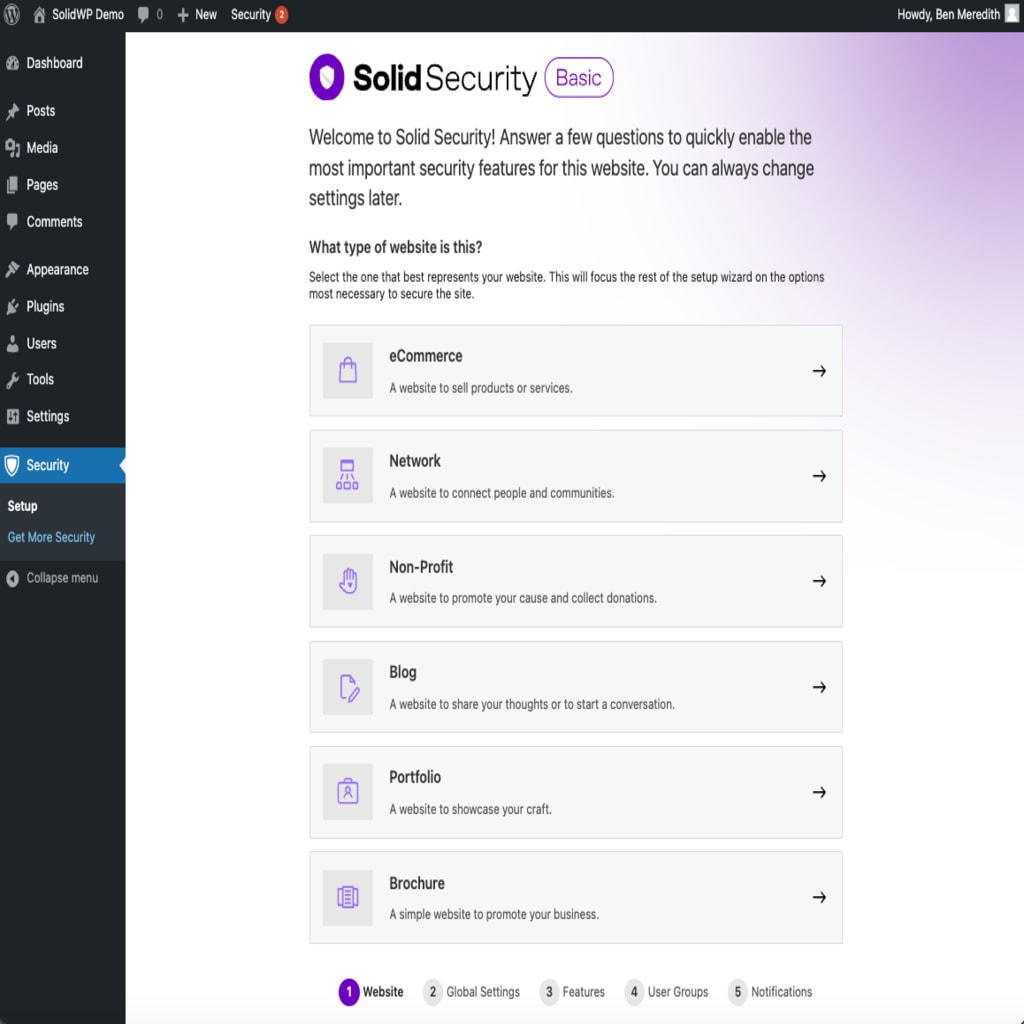This screenshot has width=1024, height=1024.
Task: Click the Pages document icon
Action: (x=12, y=185)
